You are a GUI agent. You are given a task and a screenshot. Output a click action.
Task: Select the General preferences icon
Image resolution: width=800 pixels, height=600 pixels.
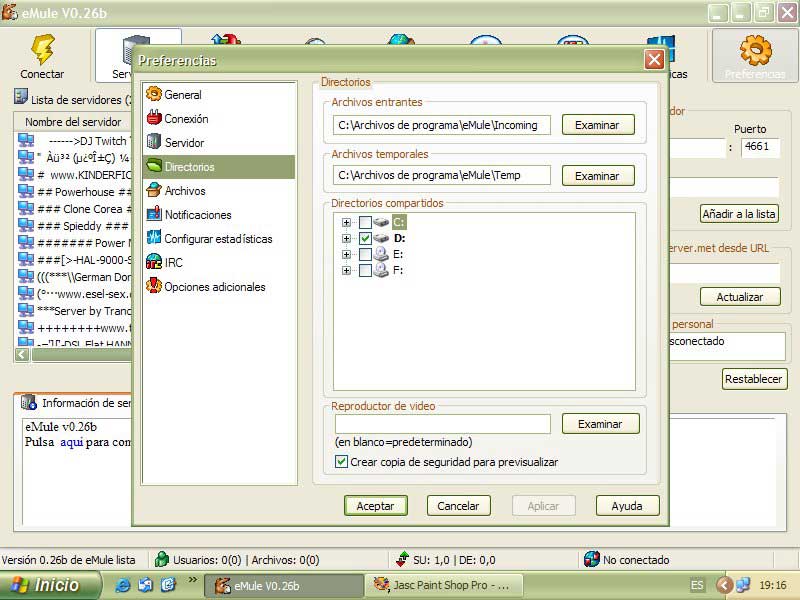154,94
